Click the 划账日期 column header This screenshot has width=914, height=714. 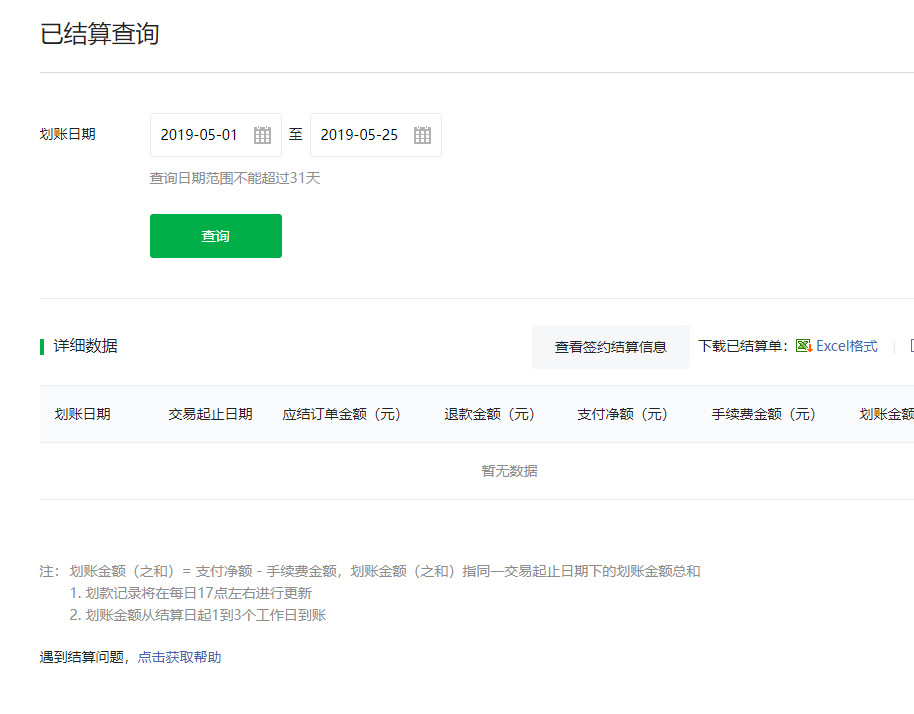click(82, 414)
